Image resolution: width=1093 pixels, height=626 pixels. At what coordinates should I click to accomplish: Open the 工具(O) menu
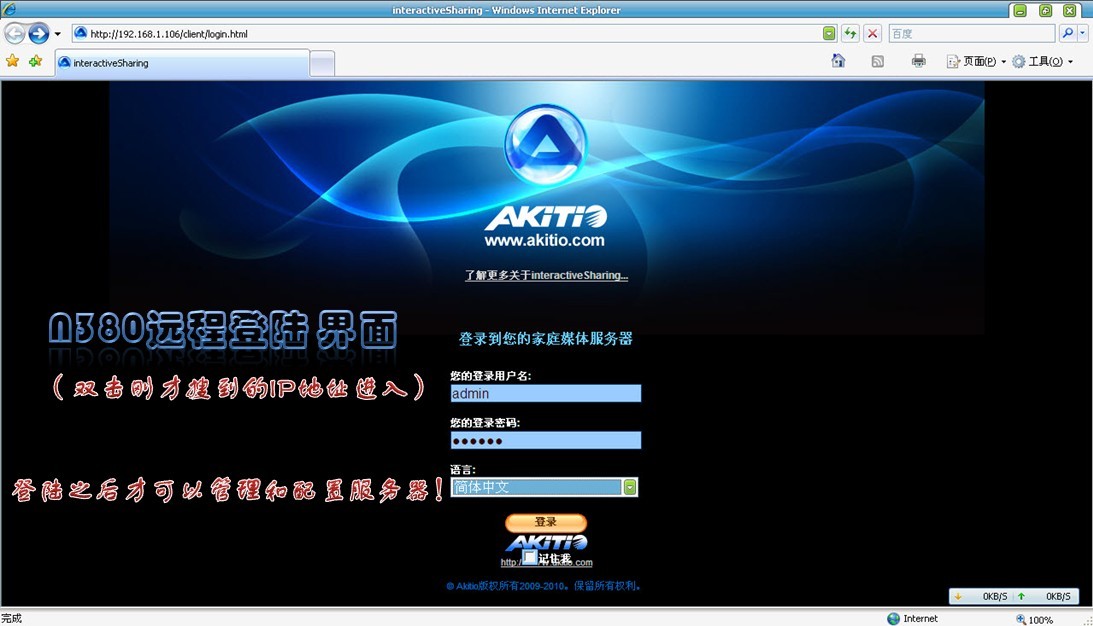point(1042,61)
